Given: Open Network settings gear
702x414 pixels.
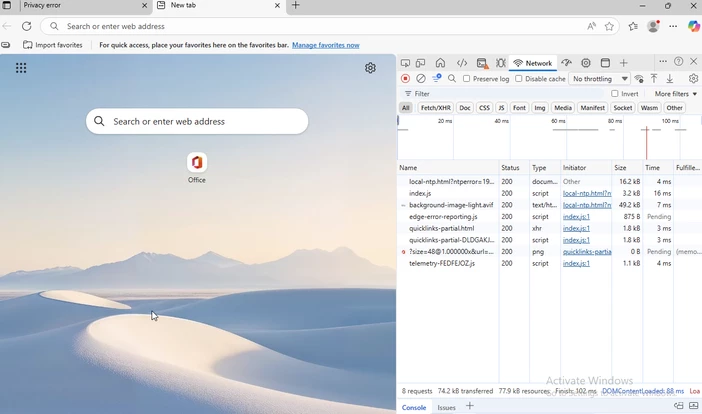Looking at the screenshot, I should tap(693, 79).
